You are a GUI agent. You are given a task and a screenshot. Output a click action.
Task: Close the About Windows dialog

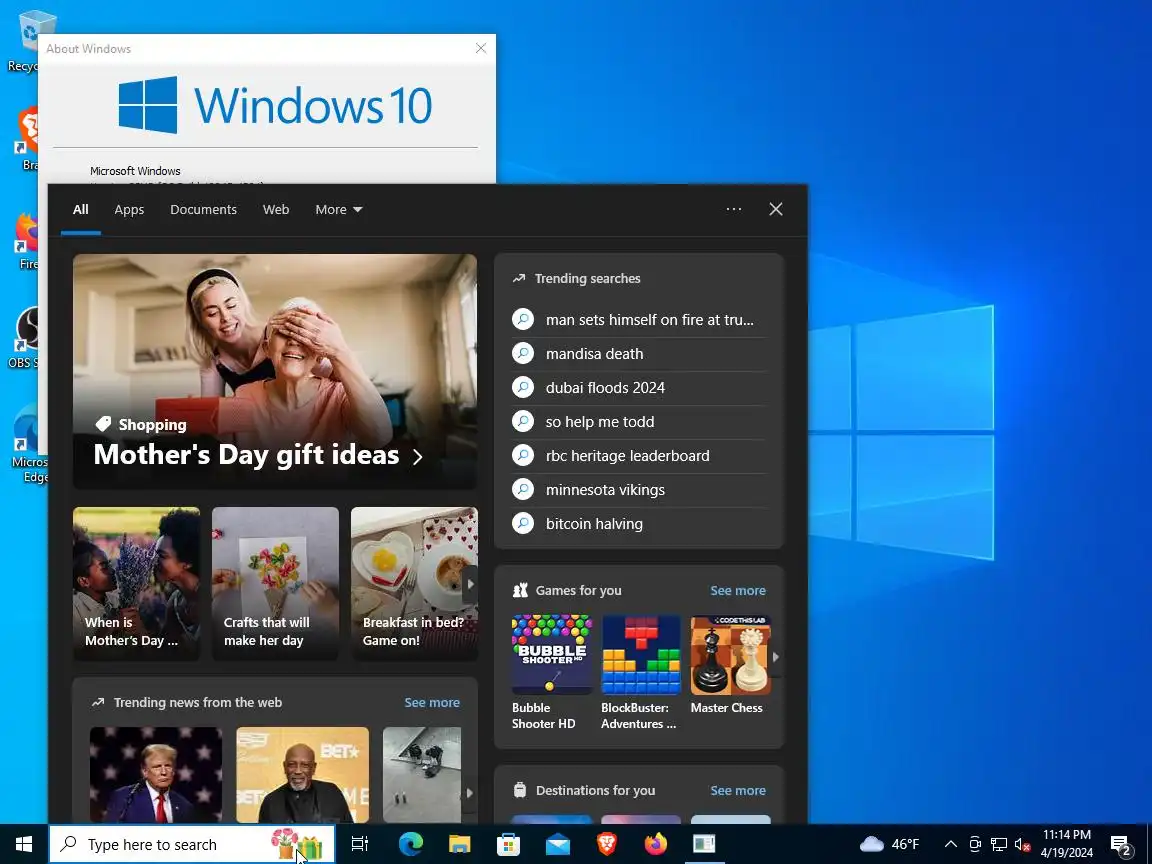[480, 48]
